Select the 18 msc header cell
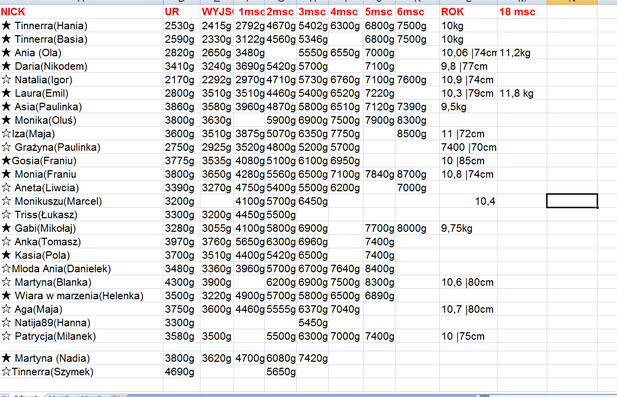 pyautogui.click(x=522, y=12)
